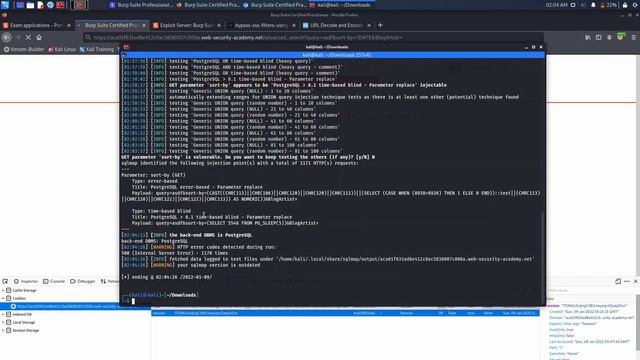Open the file manager panel launcher
Viewport: 640px width, 360px height.
pos(30,5)
